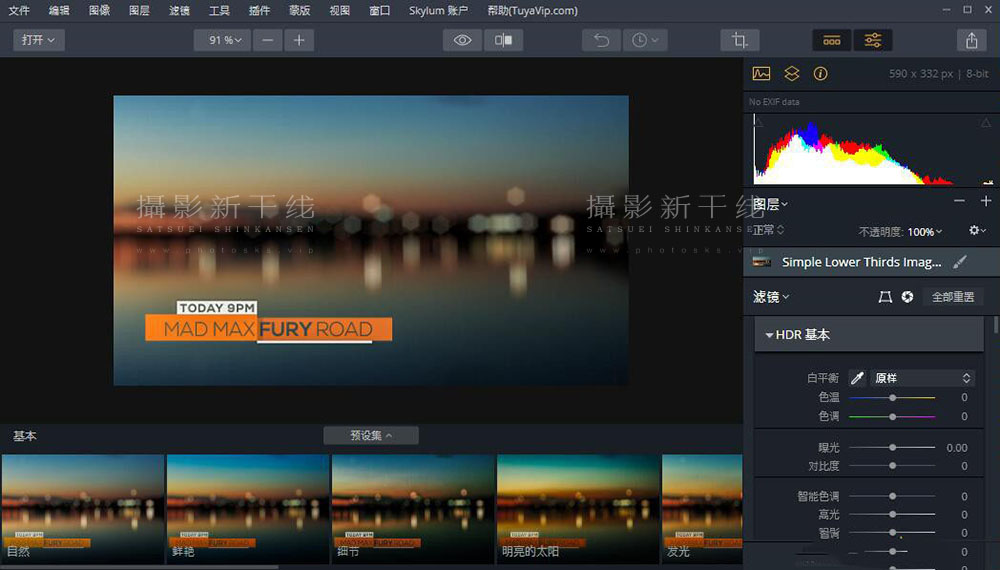Adjust the 色调 tint slider

coord(892,416)
